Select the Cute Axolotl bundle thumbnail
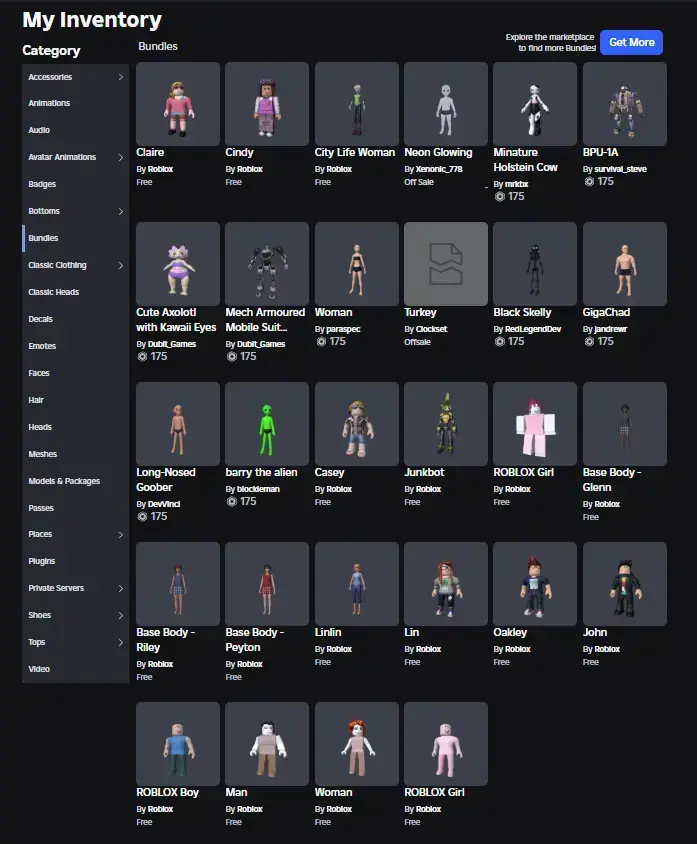697x844 pixels. click(178, 264)
